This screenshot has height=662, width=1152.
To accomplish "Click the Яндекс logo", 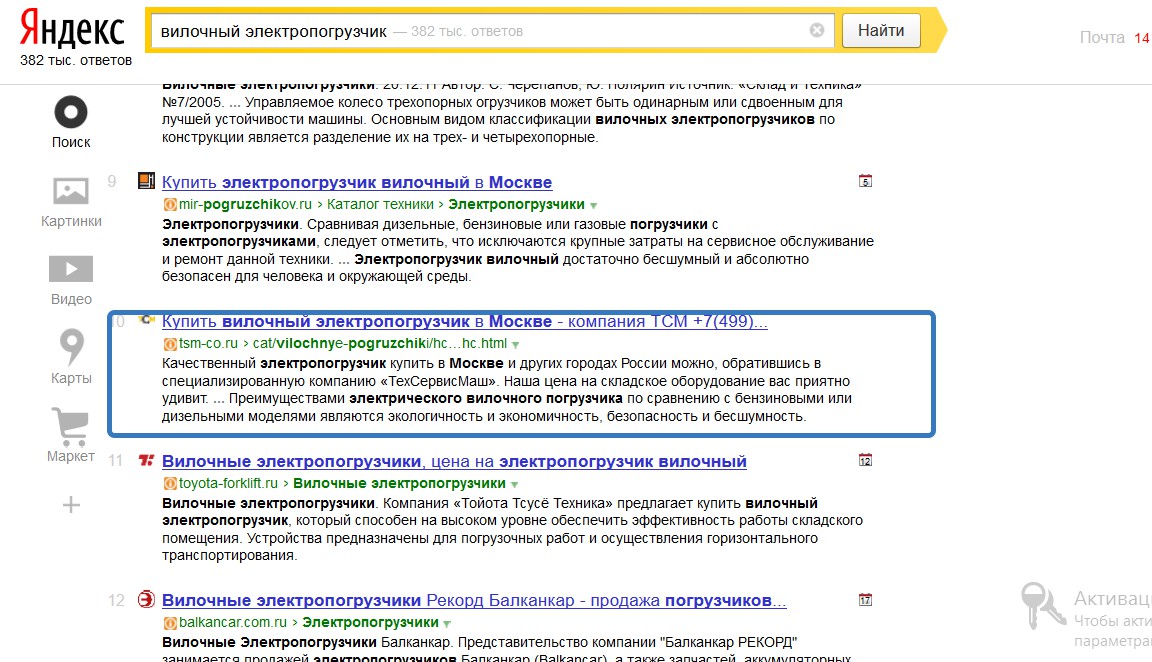I will [x=72, y=30].
